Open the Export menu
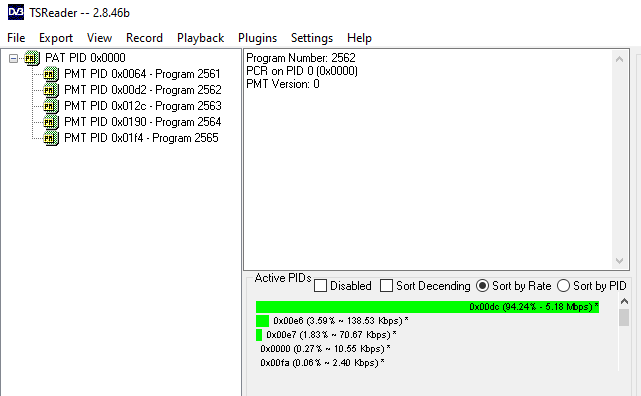This screenshot has width=641, height=396. click(x=56, y=38)
